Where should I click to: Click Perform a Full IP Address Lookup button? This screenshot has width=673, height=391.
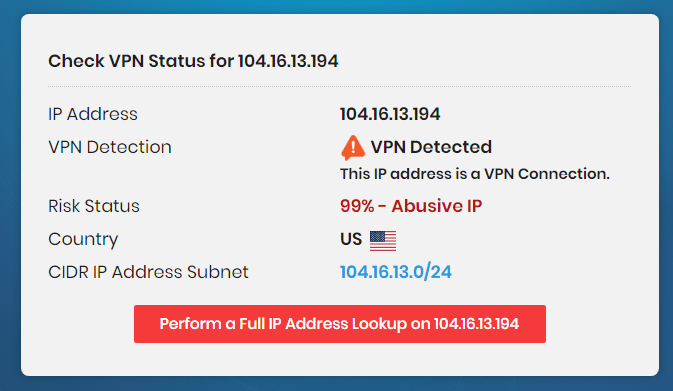tap(340, 324)
